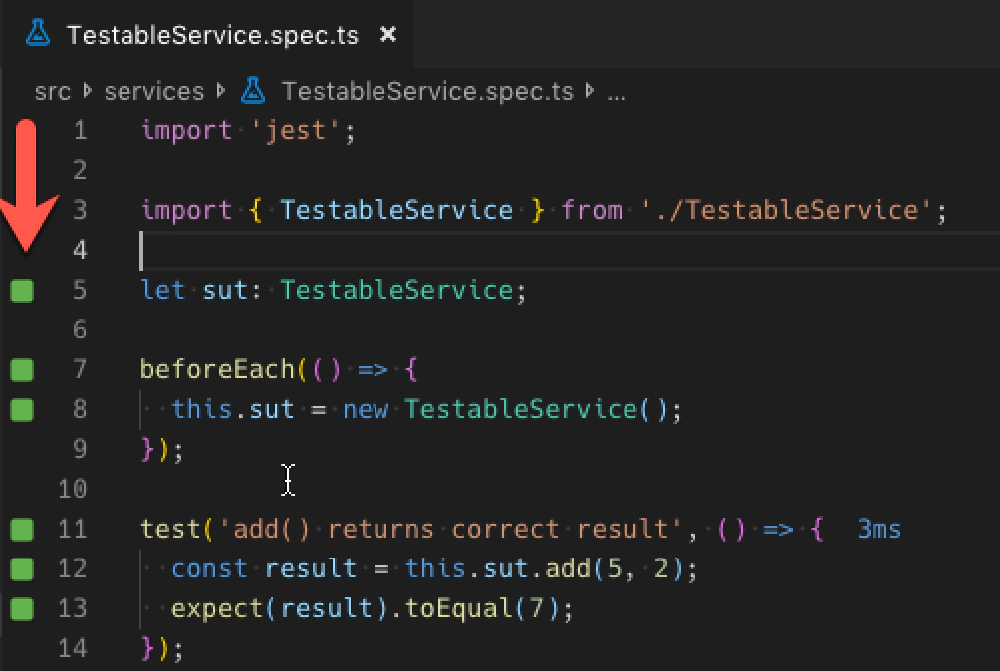Click the 3ms test duration annotation
The image size is (1000, 671).
coord(879,529)
